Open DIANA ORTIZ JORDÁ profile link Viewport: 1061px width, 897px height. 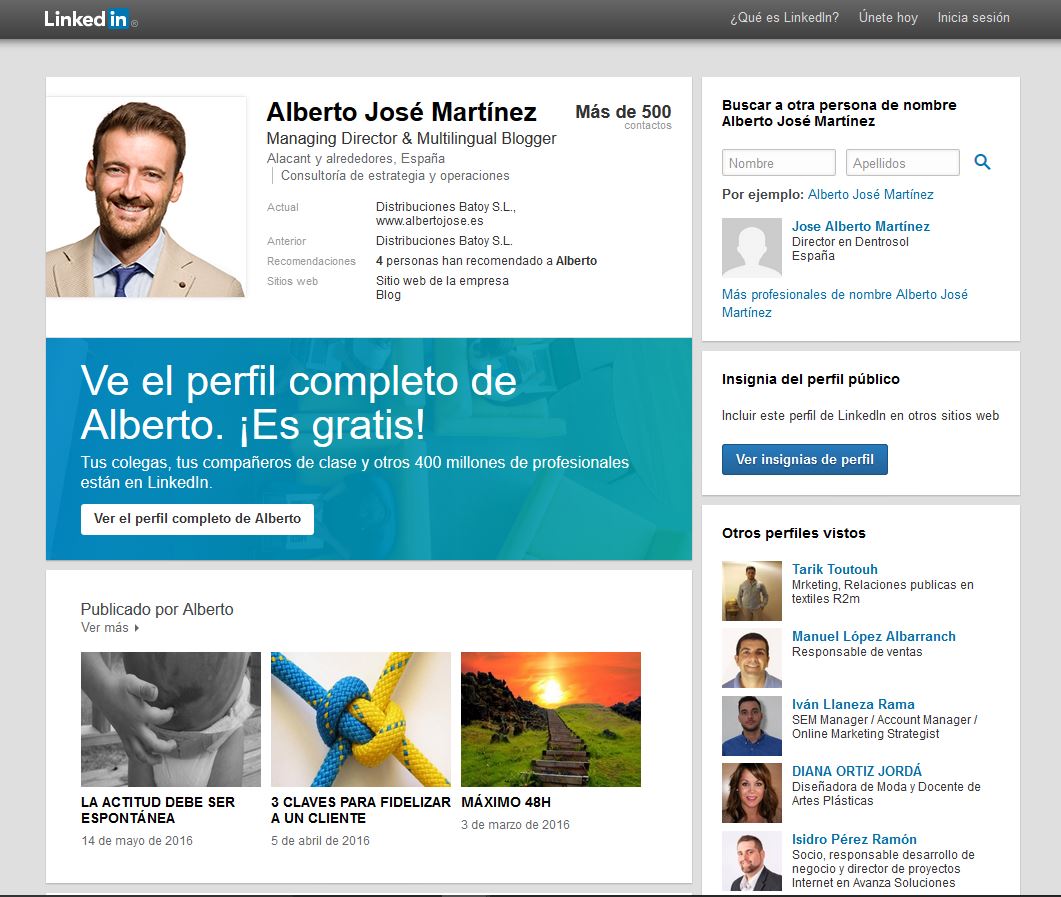(857, 771)
